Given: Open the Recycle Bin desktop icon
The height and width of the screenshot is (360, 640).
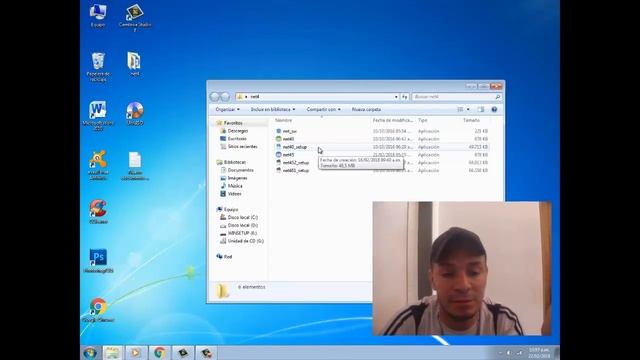Looking at the screenshot, I should click(98, 67).
